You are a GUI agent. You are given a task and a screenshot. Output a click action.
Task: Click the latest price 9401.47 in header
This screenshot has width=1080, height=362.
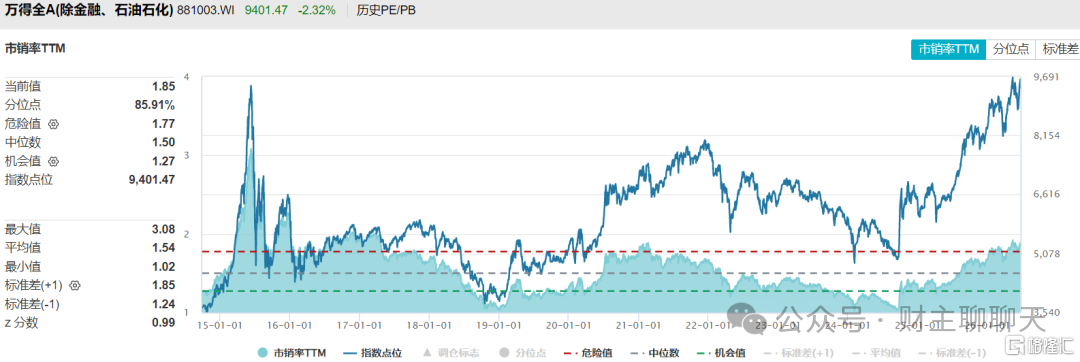click(266, 10)
